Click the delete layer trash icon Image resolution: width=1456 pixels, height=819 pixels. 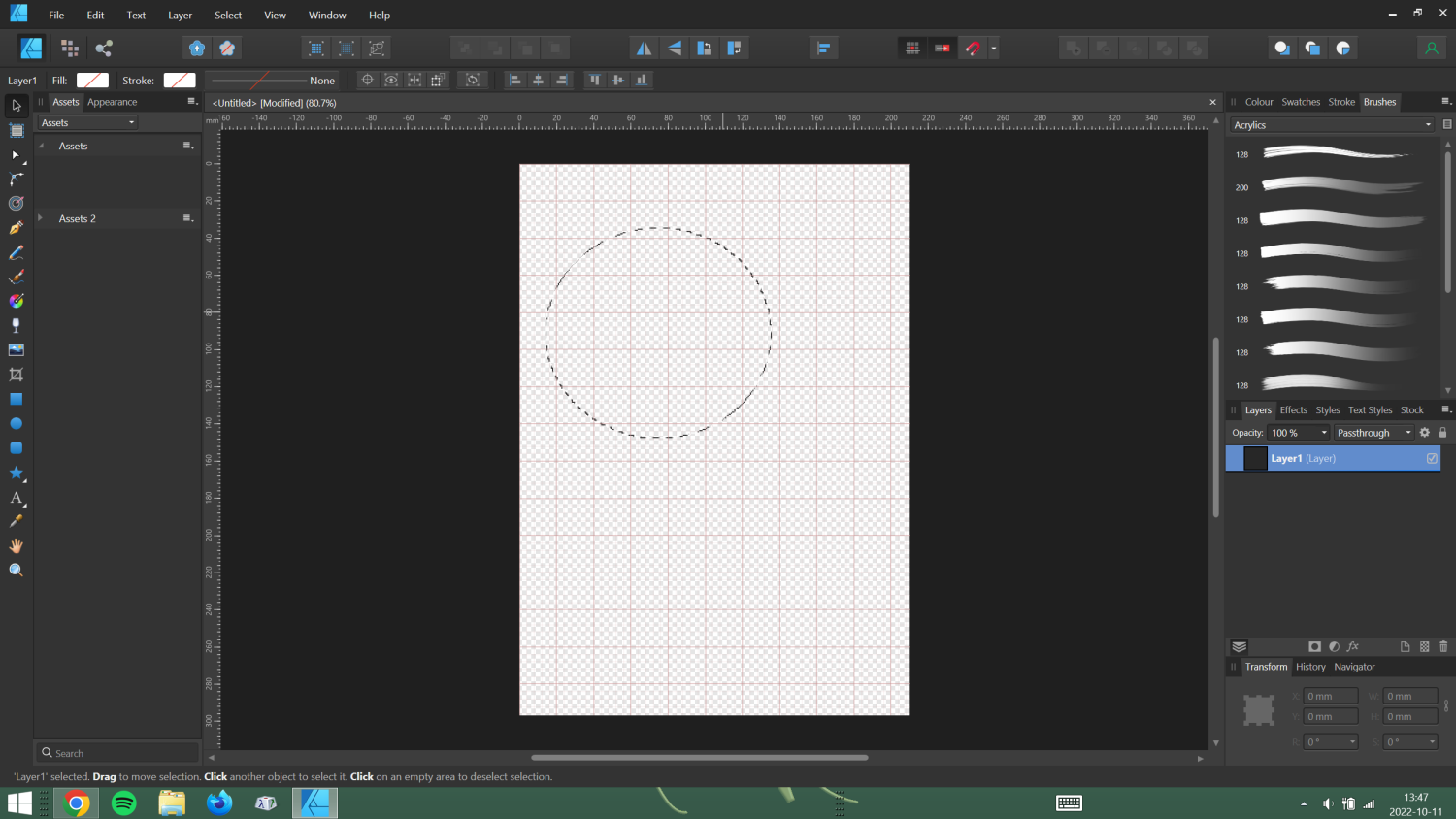[x=1443, y=647]
